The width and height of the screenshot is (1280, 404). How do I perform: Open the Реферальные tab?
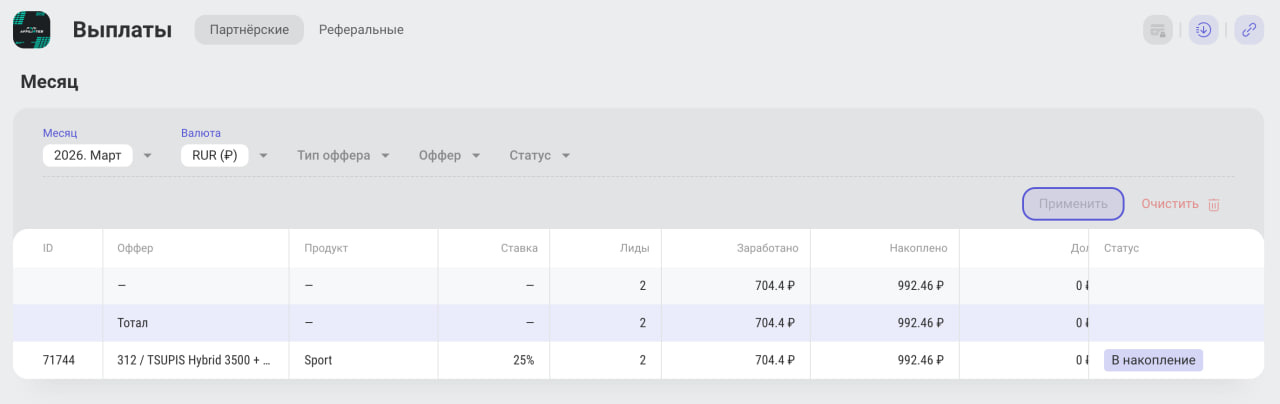pyautogui.click(x=361, y=30)
